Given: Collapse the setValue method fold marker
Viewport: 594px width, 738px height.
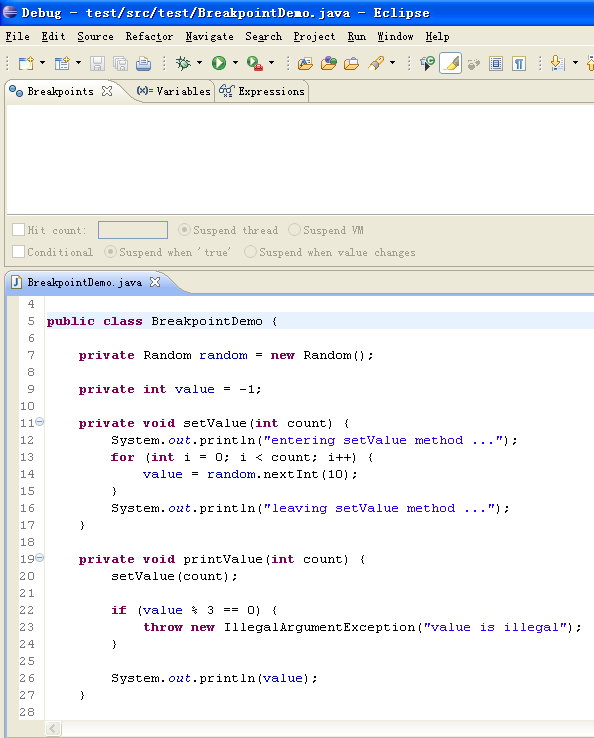Looking at the screenshot, I should [x=40, y=421].
